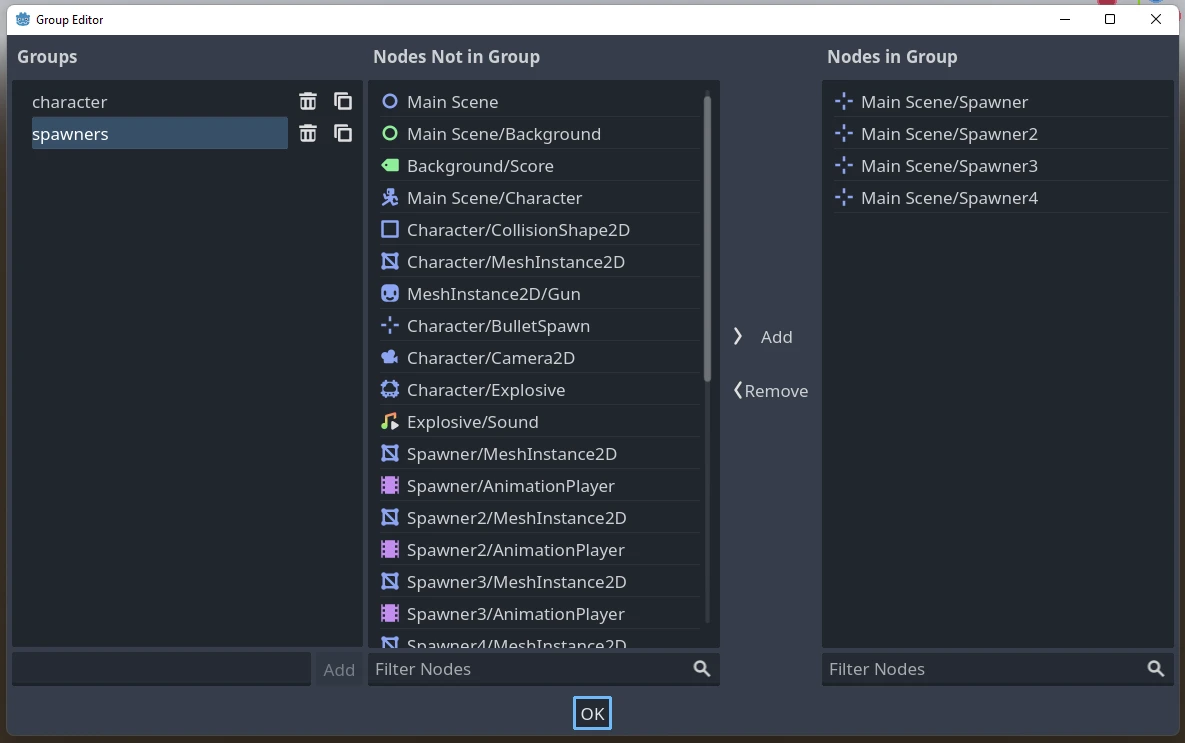Click the MeshInstance2D icon next to Character/MeshInstance2D

tap(390, 261)
